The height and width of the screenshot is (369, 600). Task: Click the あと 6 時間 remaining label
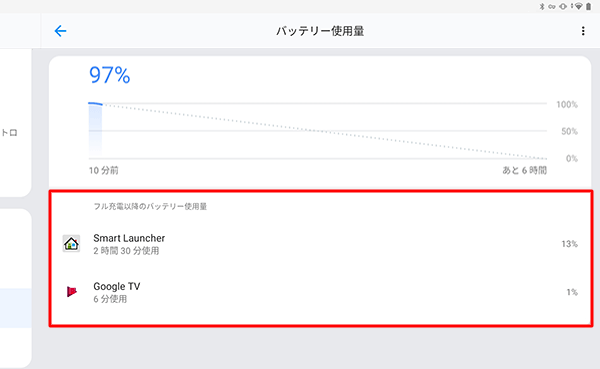coord(525,170)
